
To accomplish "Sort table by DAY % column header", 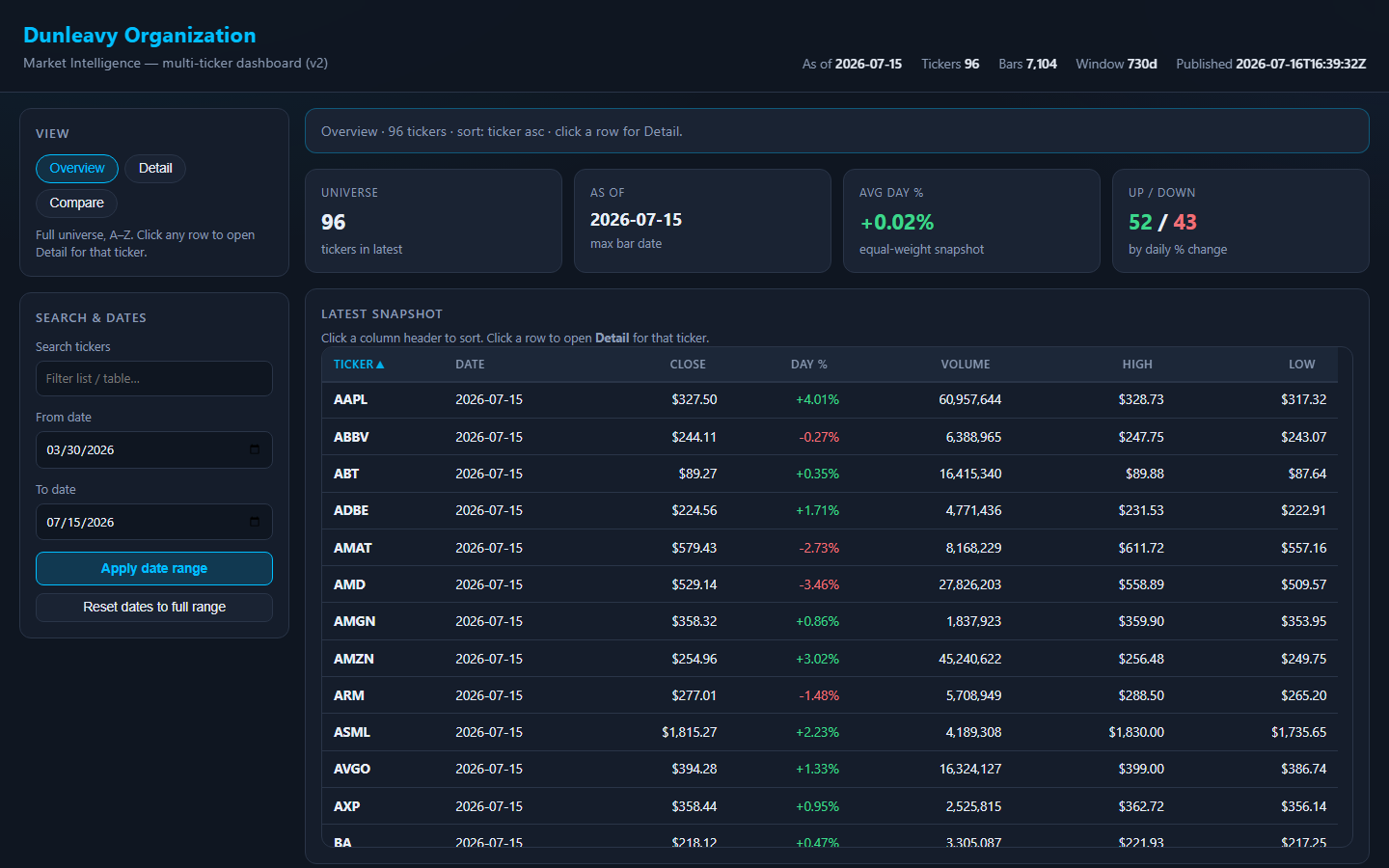I will click(x=809, y=365).
